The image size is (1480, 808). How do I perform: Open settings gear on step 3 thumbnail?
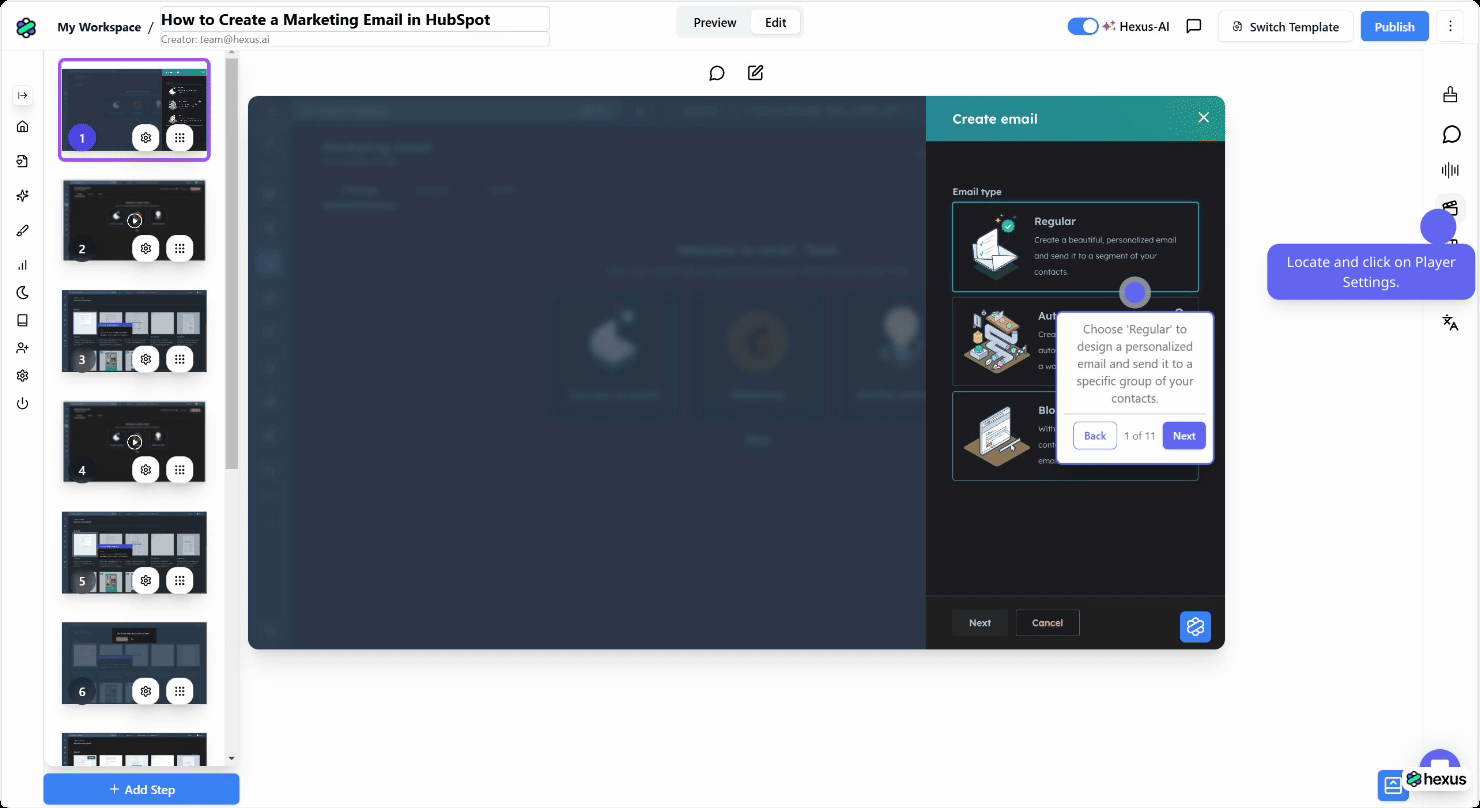(x=146, y=359)
